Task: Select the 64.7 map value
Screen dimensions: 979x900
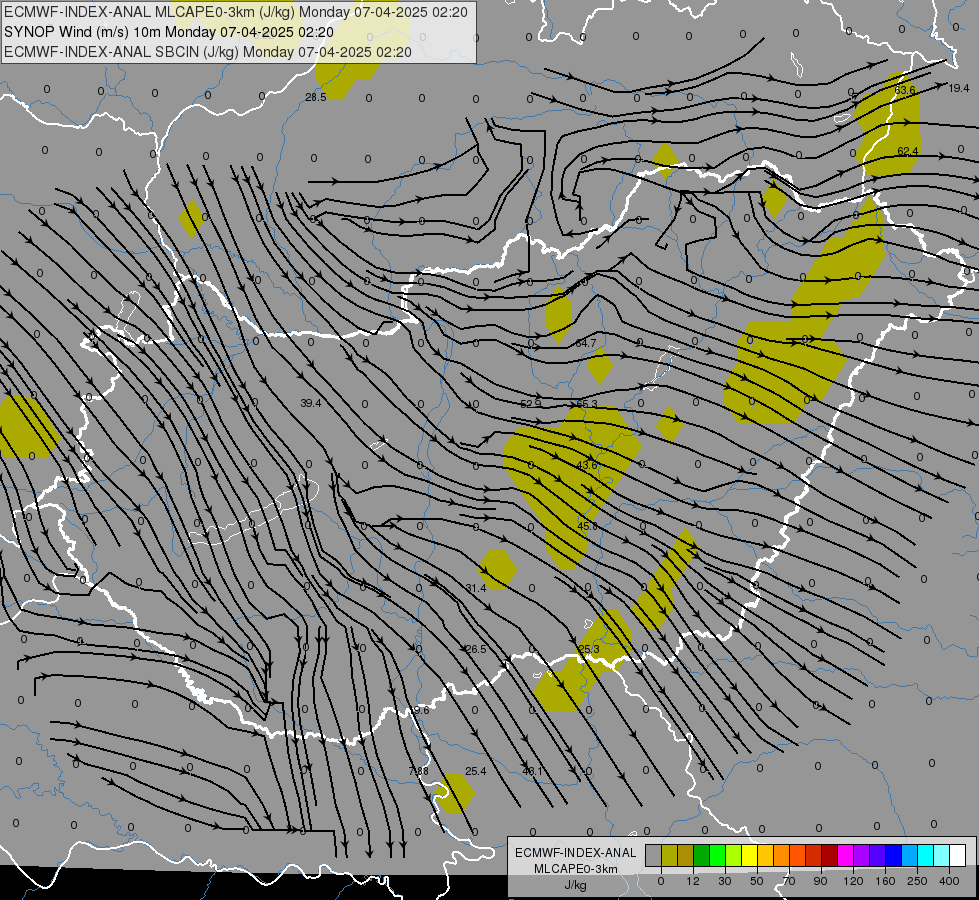Action: [586, 343]
